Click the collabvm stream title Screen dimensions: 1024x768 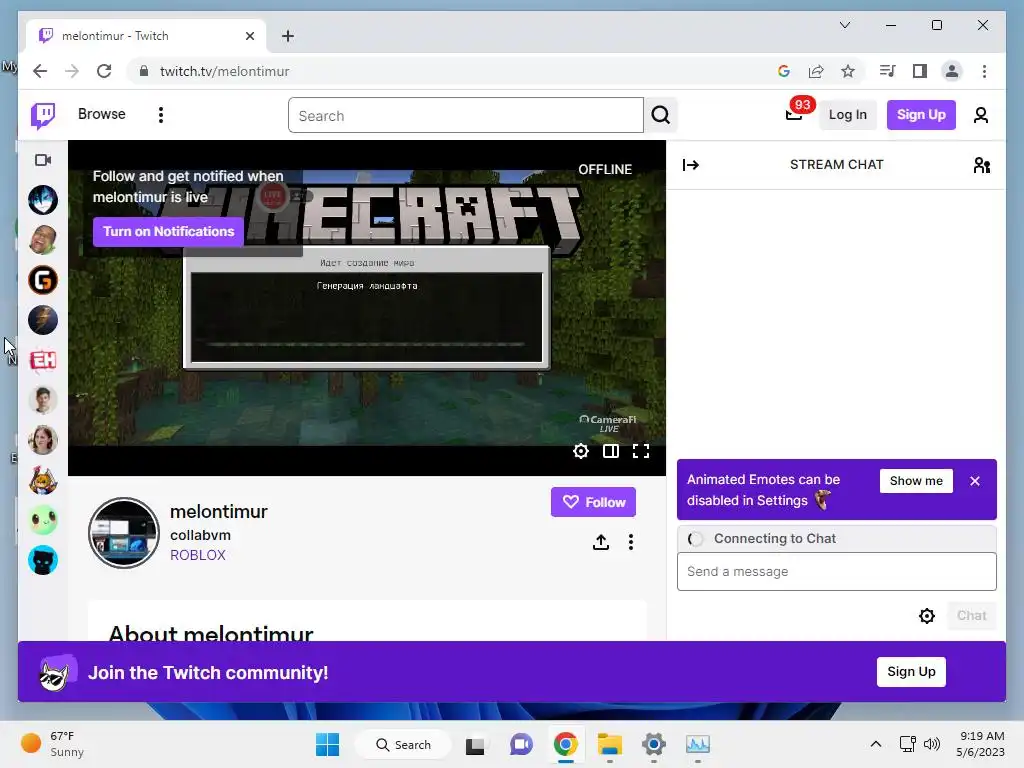[x=200, y=535]
